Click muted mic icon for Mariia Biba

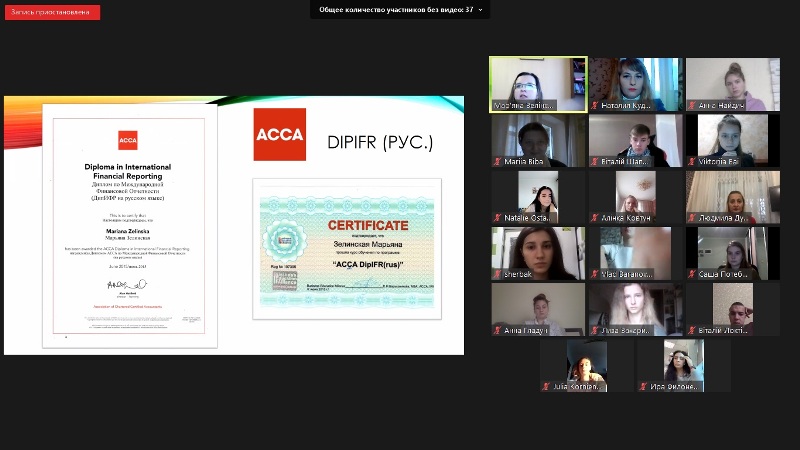[x=497, y=162]
